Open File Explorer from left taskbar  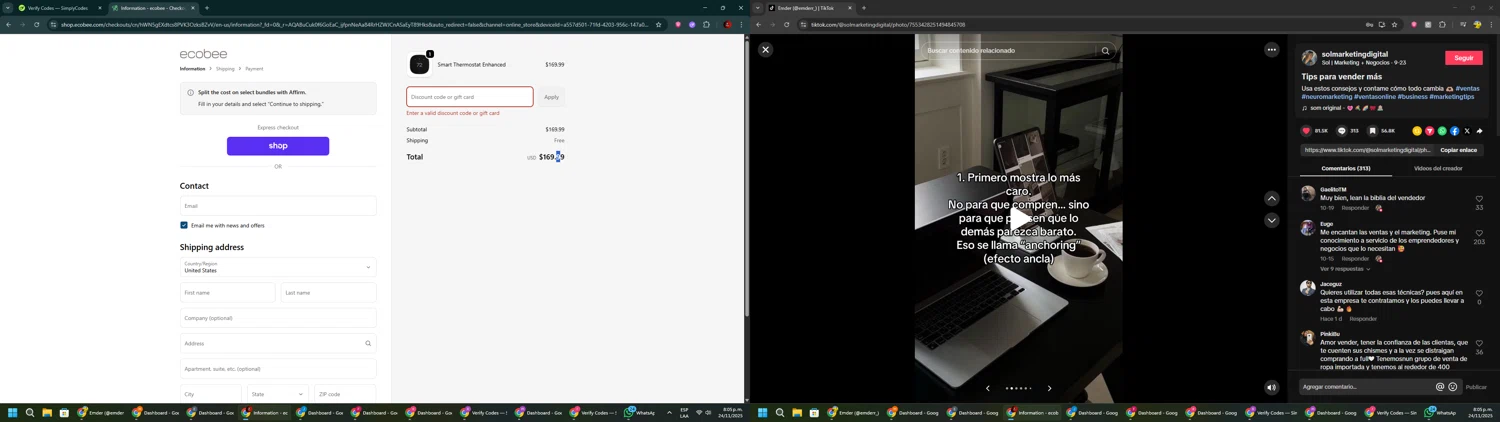(47, 413)
